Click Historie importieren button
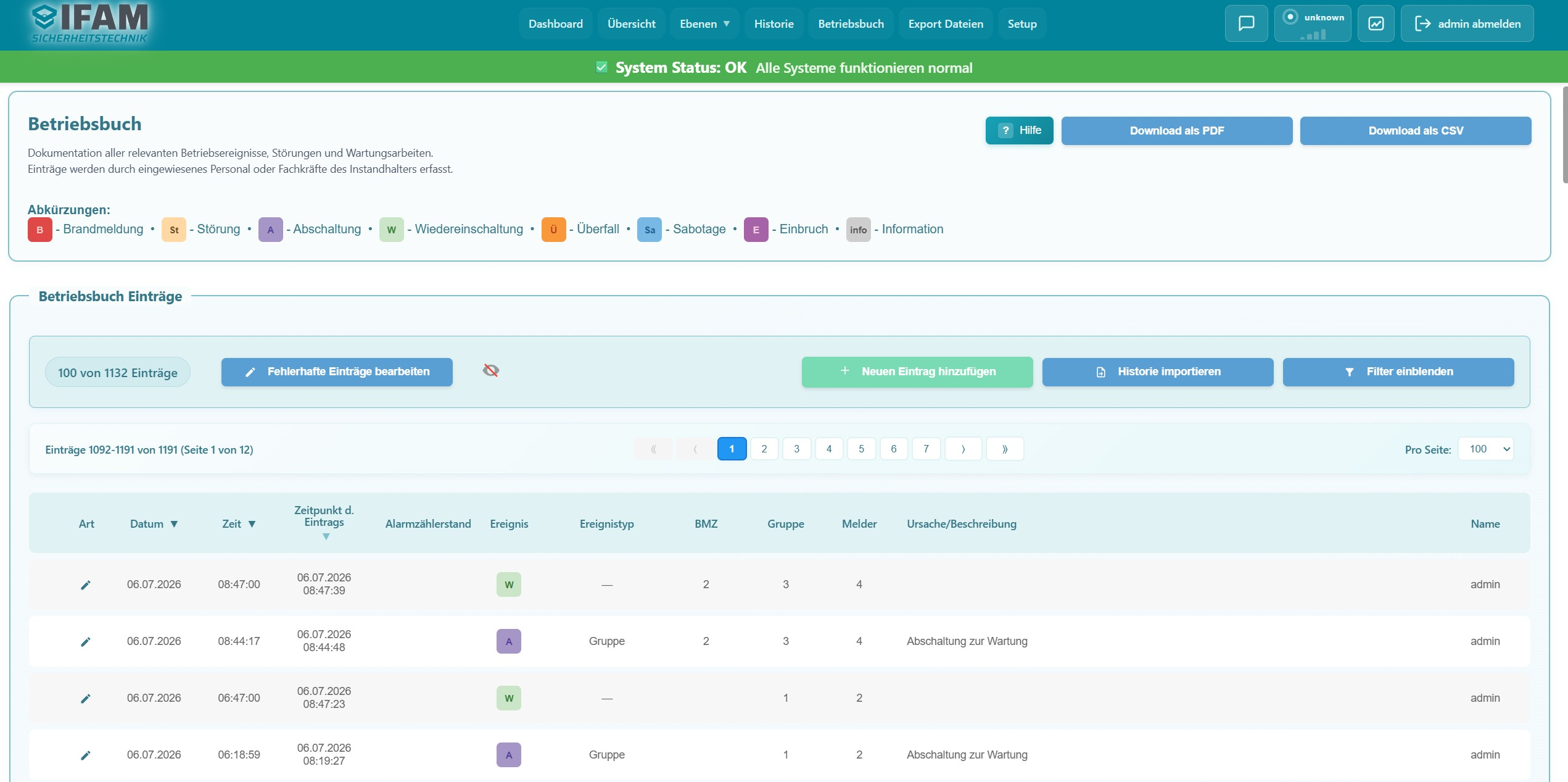 [1158, 372]
